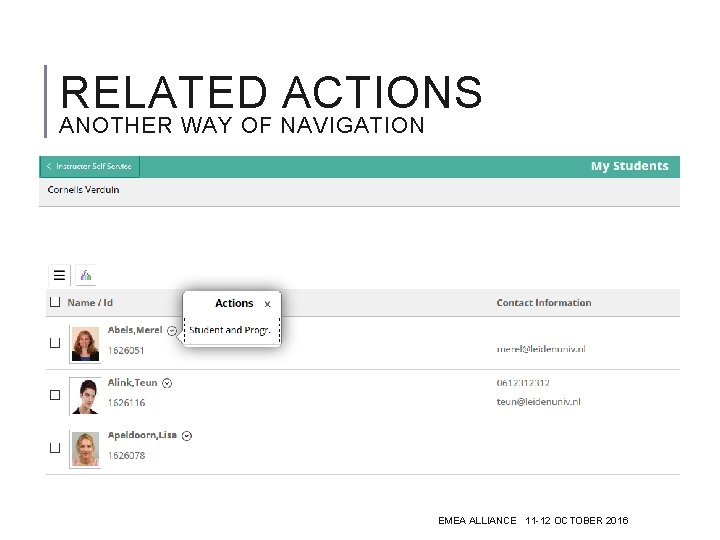
Task: Click the name Apeldoorn,Lisa
Action: click(142, 435)
